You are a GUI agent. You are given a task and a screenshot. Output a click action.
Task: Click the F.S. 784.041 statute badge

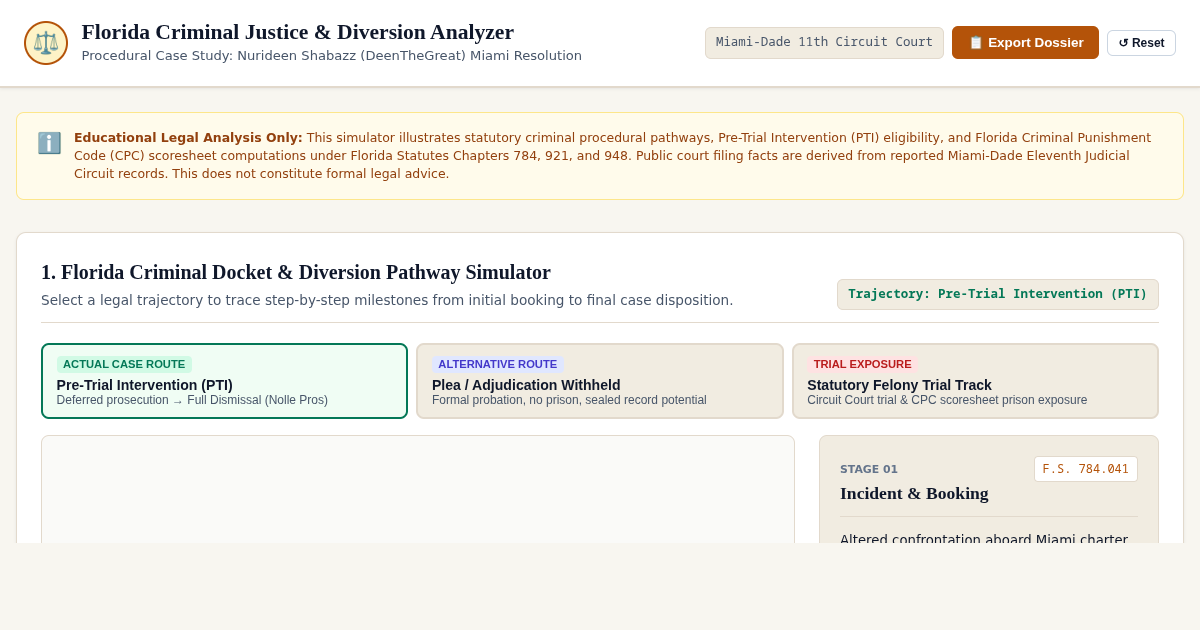point(1085,469)
